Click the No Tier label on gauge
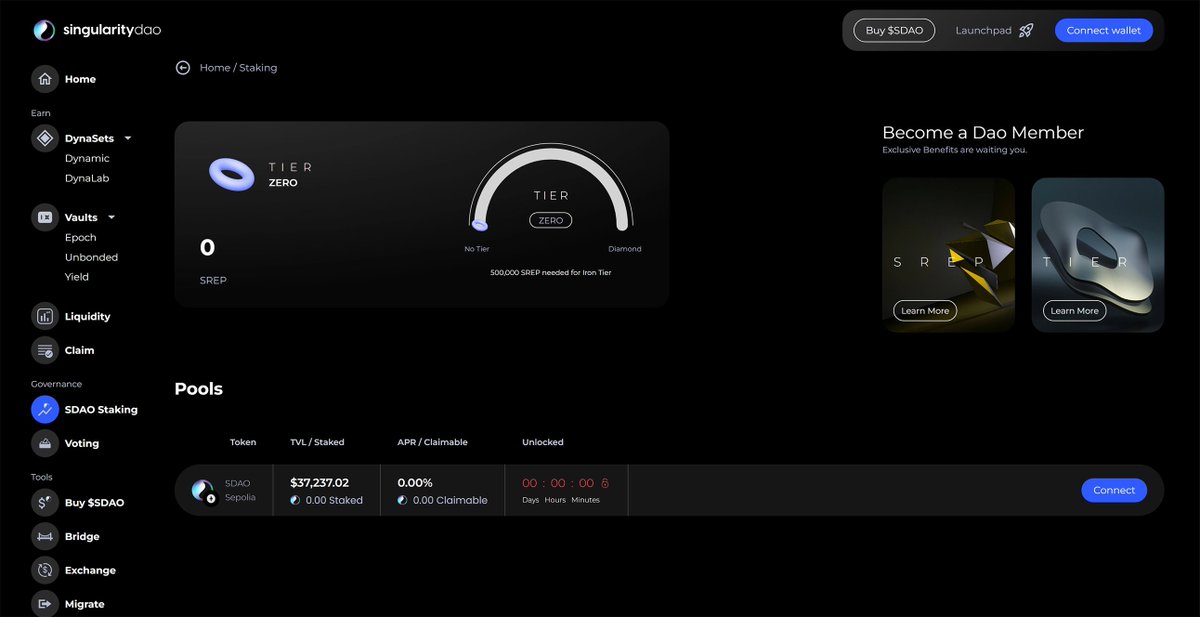The height and width of the screenshot is (617, 1200). point(477,249)
